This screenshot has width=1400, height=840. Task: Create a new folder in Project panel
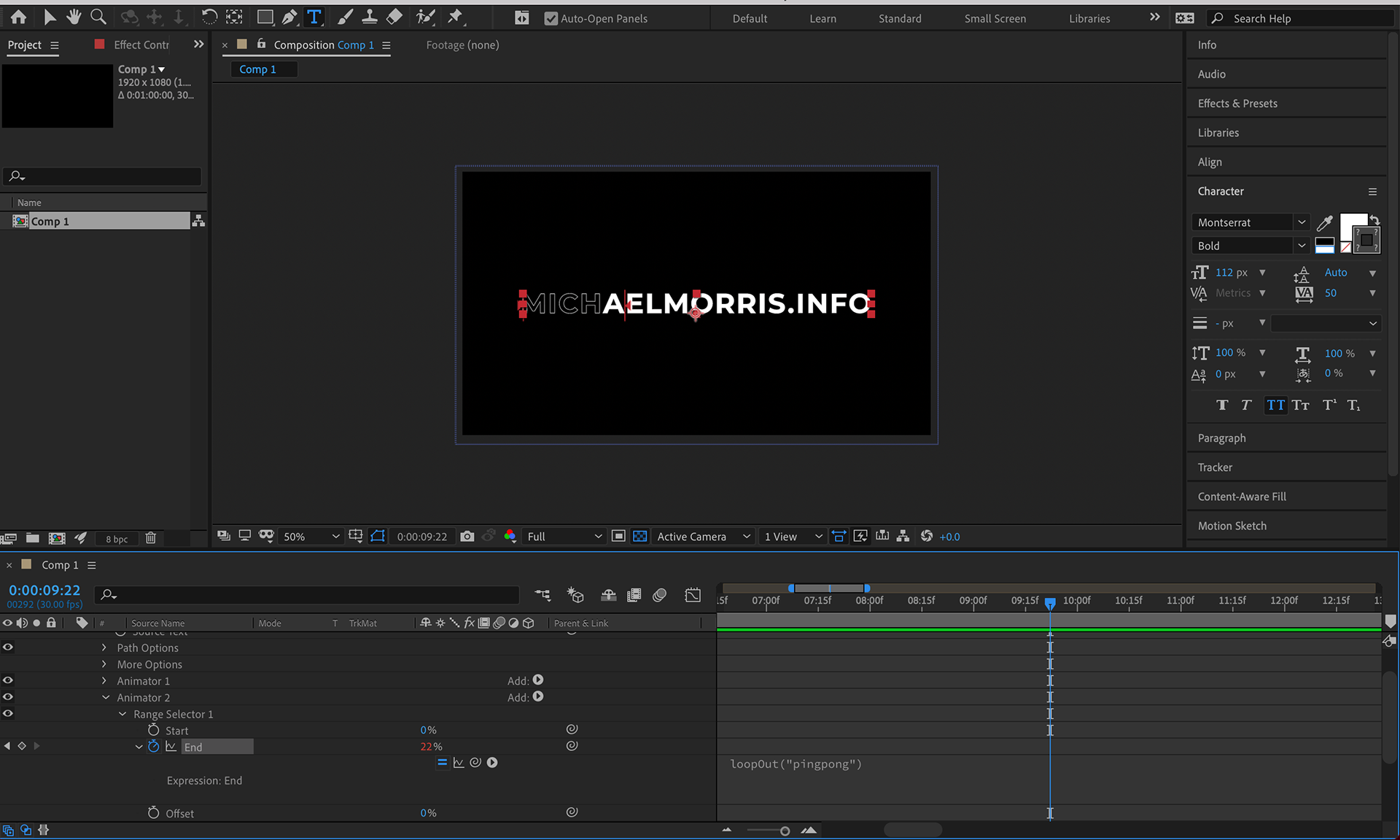(x=33, y=538)
